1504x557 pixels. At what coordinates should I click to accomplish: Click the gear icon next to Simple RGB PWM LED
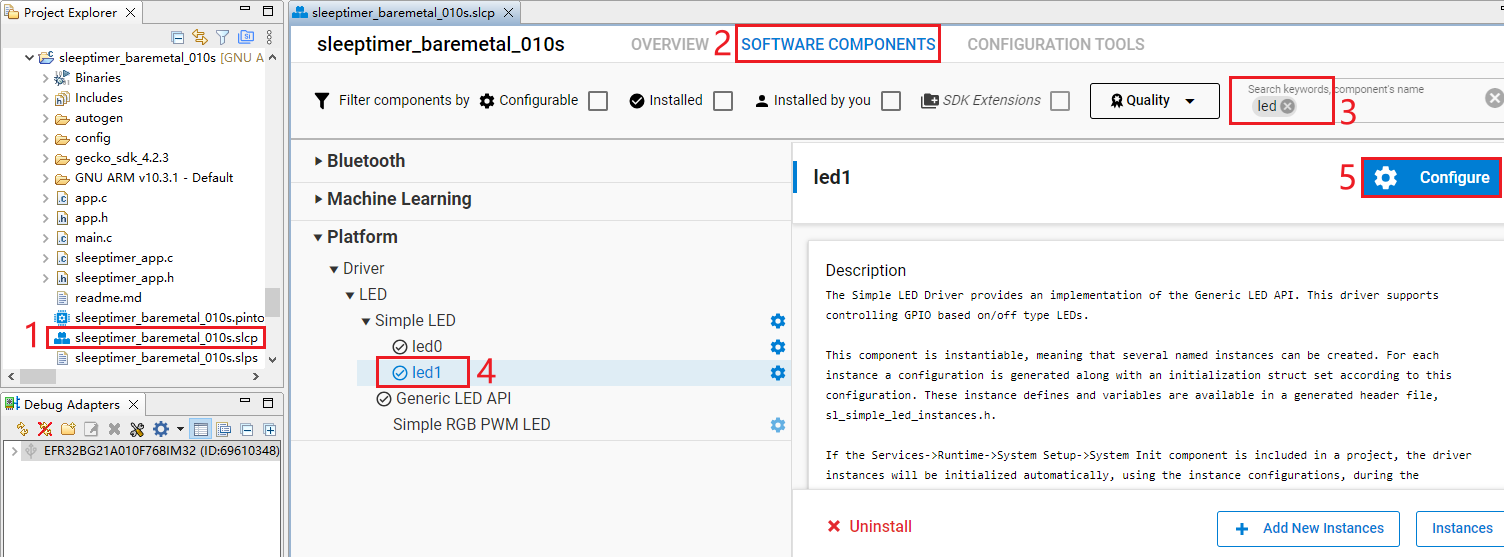point(777,425)
